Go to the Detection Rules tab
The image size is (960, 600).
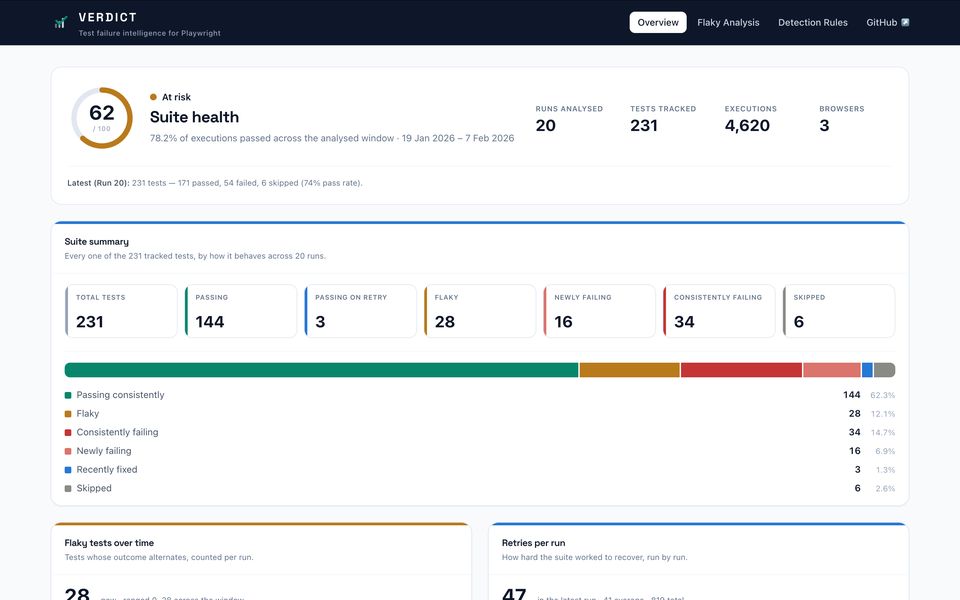click(812, 23)
